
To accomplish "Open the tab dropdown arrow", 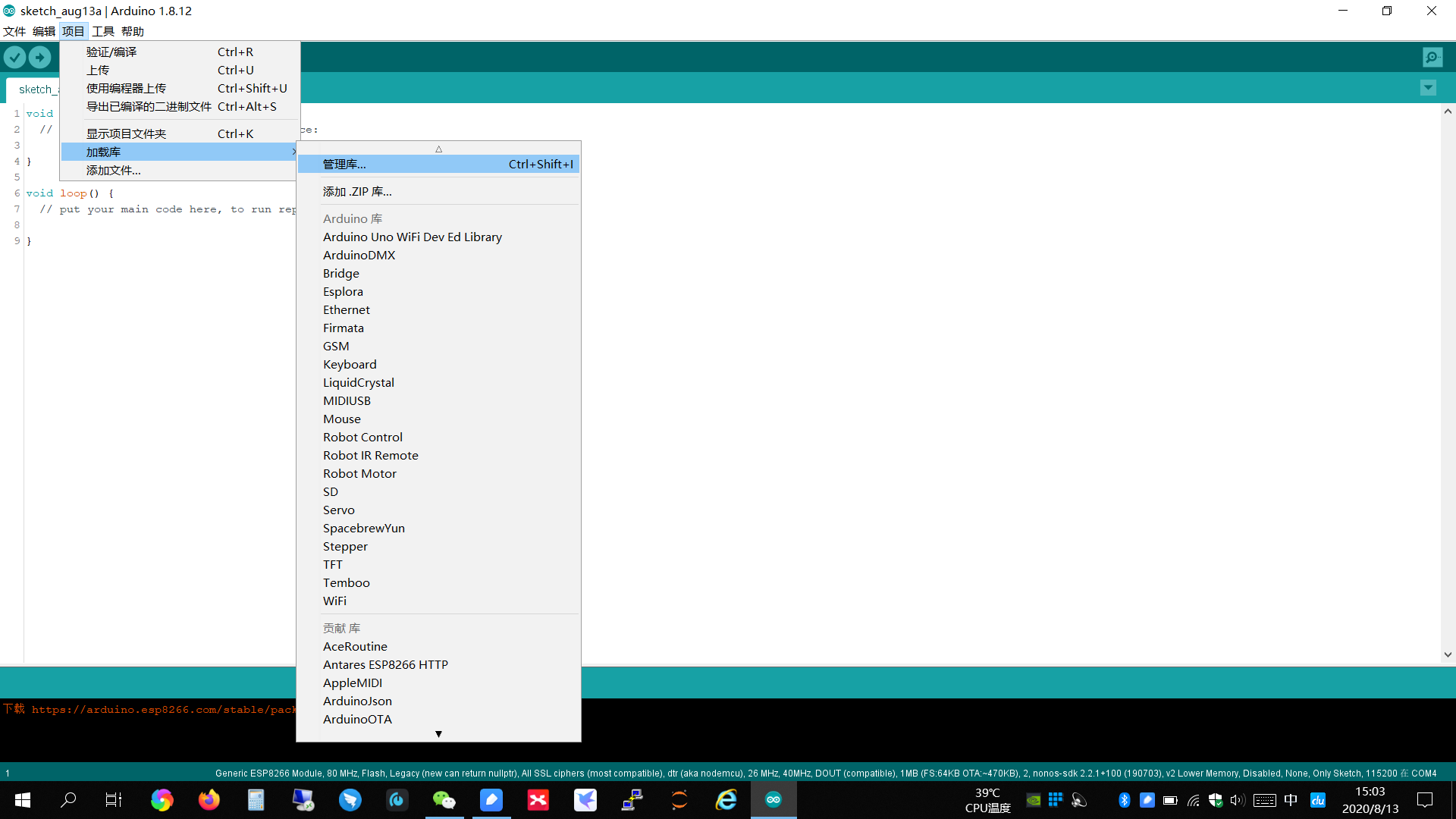I will point(1428,88).
